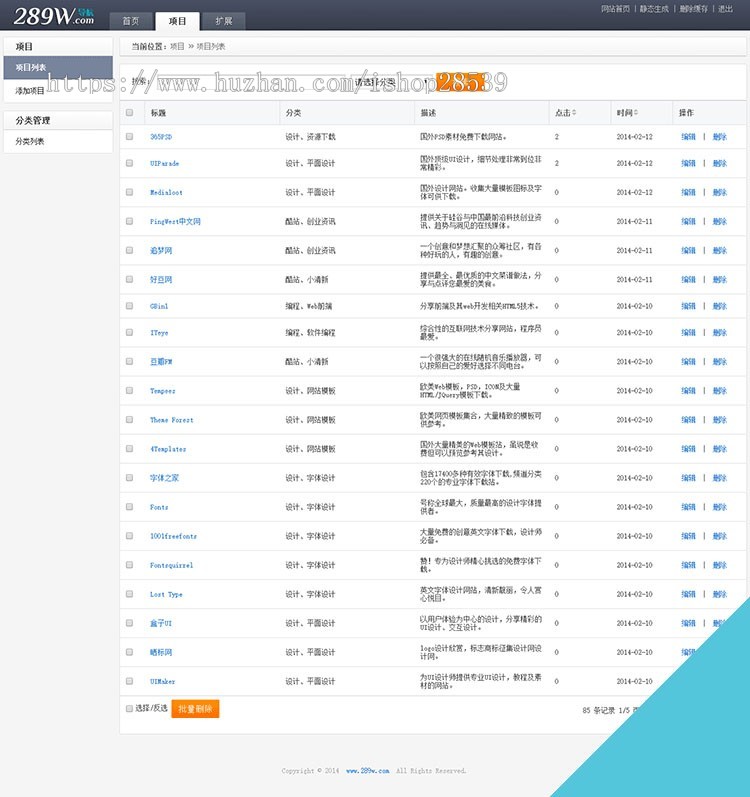
Task: Toggle the 选择/反选 checkbox at bottom
Action: 129,708
